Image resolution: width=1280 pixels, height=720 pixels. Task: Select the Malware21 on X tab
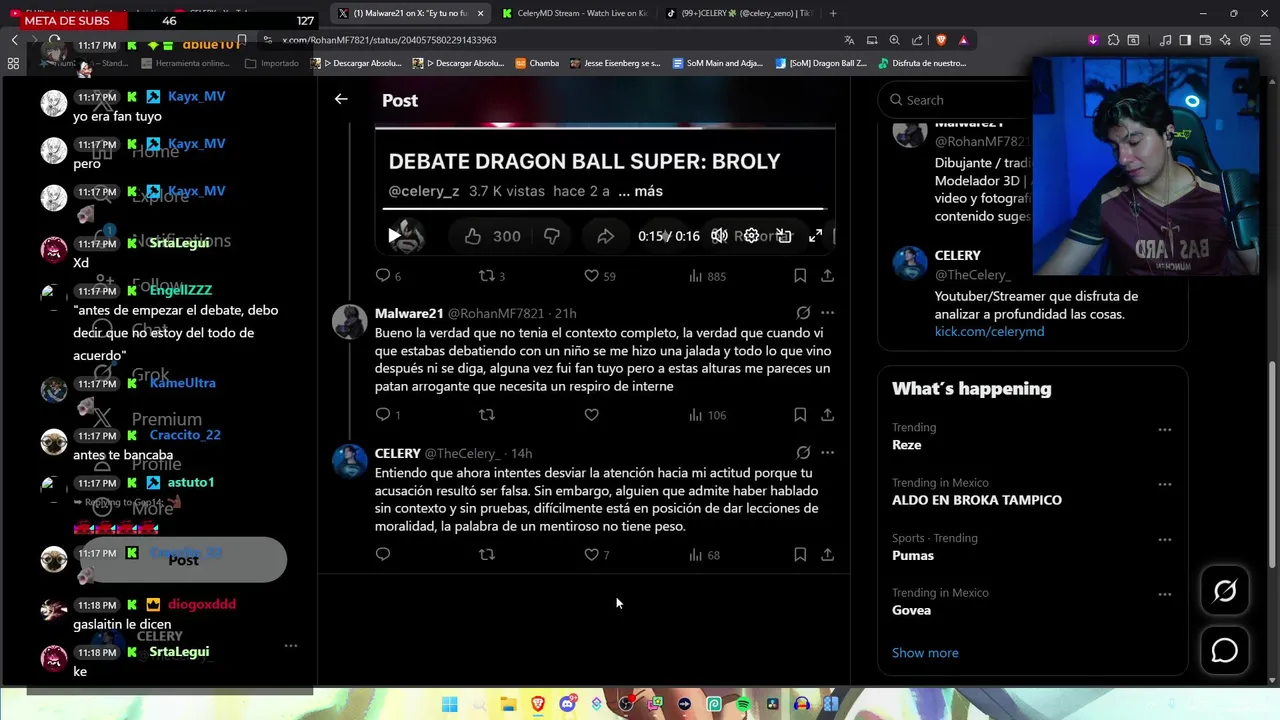pos(411,13)
